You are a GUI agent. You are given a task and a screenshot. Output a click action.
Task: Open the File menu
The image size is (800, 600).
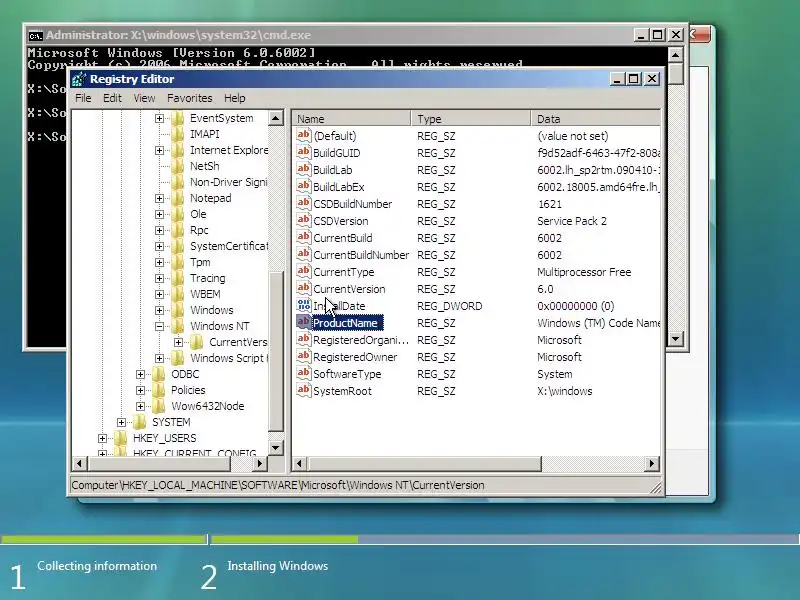[83, 98]
